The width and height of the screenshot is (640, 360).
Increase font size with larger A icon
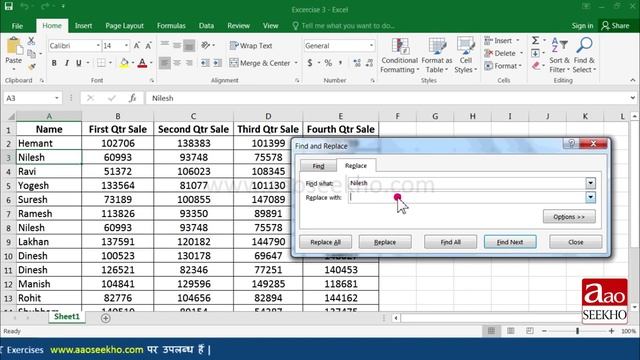137,45
